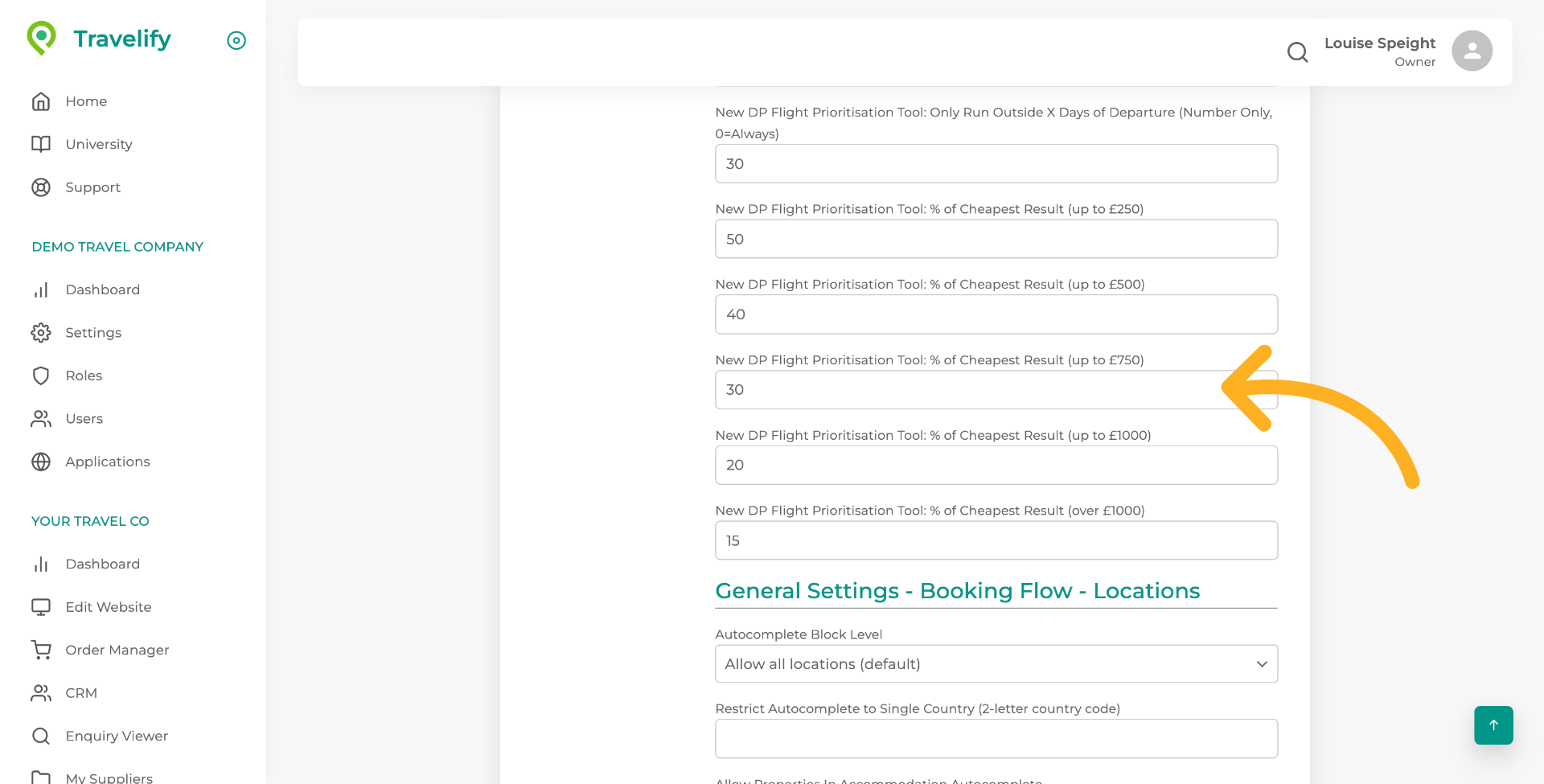Click the Enquiry Viewer magnifier icon
Image resolution: width=1544 pixels, height=784 pixels.
[x=41, y=736]
